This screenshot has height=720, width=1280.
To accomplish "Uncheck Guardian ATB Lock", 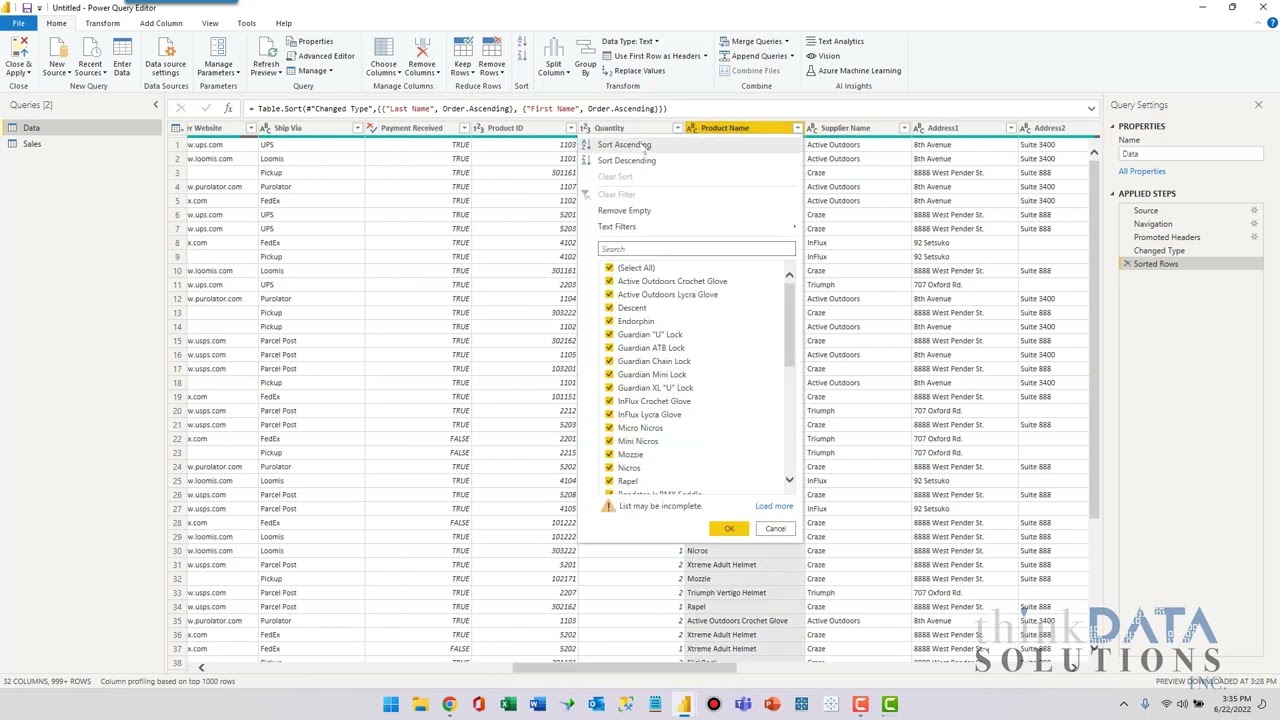I will (x=609, y=348).
